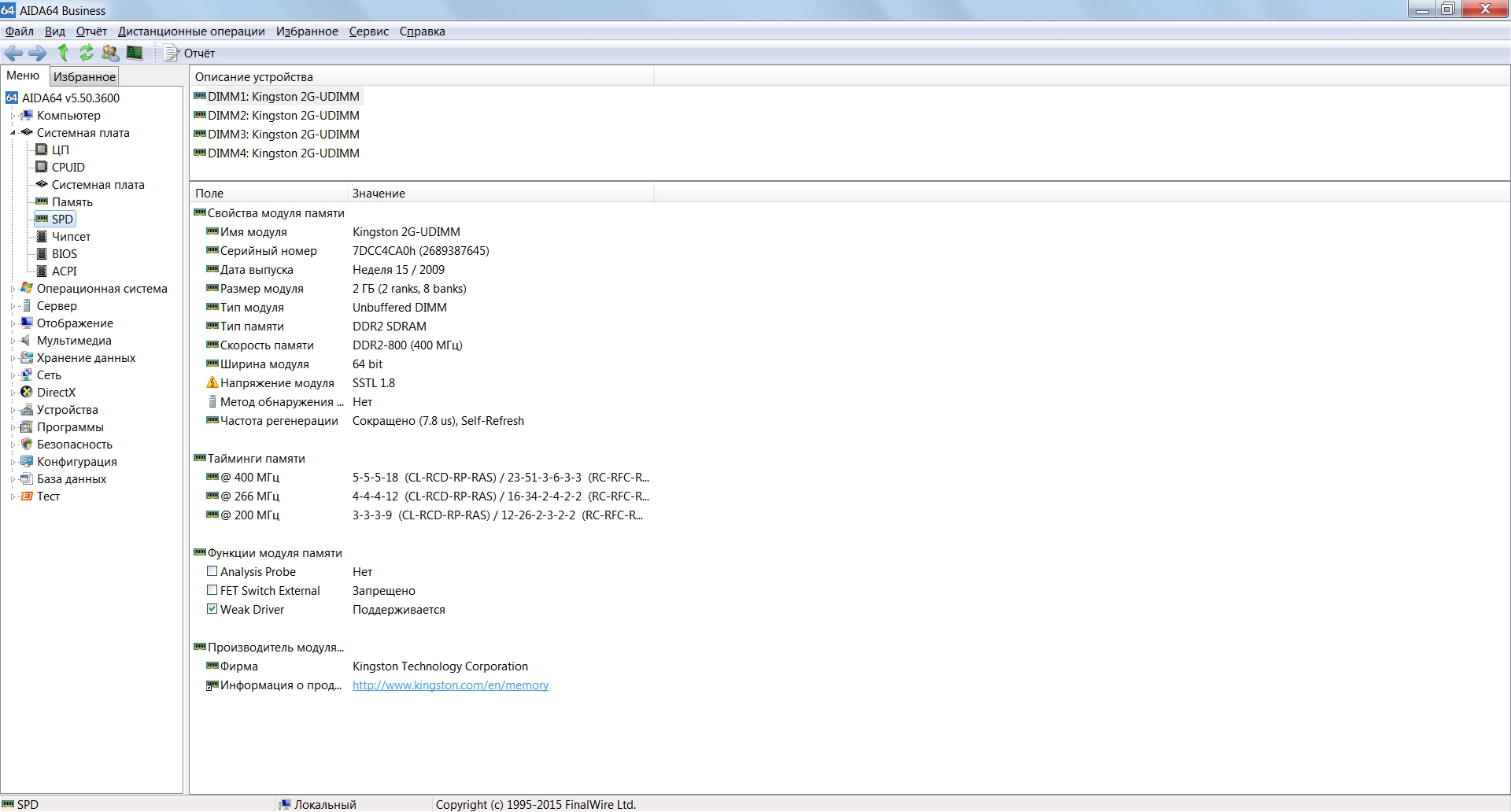Click the Компьютер computer icon in the tree
The image size is (1511, 812).
pyautogui.click(x=27, y=115)
